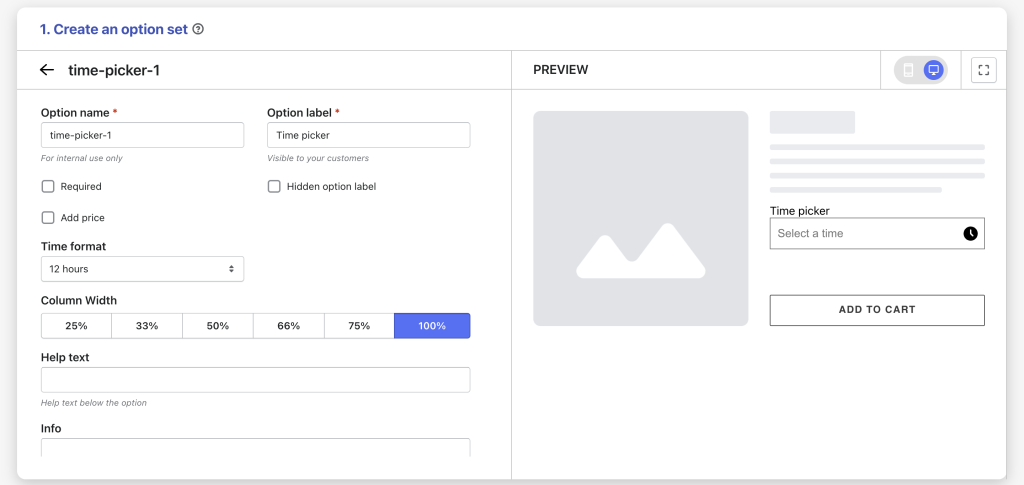Click the 'time-picker-1' title text
Image resolution: width=1024 pixels, height=485 pixels.
[x=114, y=70]
